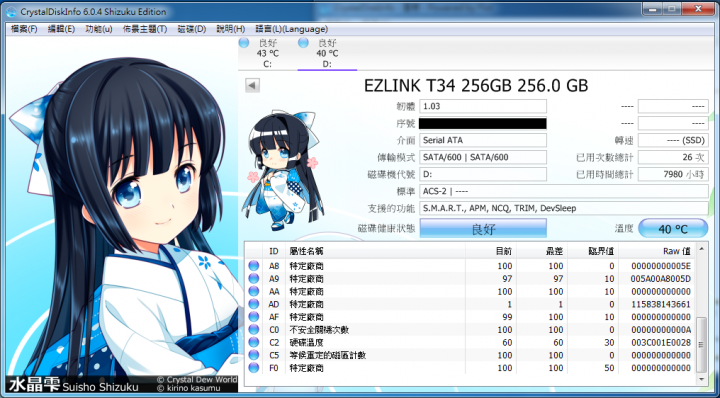Select the 硬碟溫度 attribute row

click(x=471, y=342)
